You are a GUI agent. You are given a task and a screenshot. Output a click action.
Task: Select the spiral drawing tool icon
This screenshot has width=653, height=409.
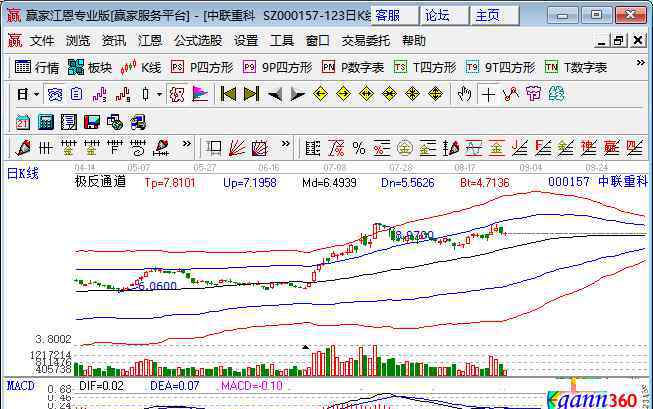(137, 148)
